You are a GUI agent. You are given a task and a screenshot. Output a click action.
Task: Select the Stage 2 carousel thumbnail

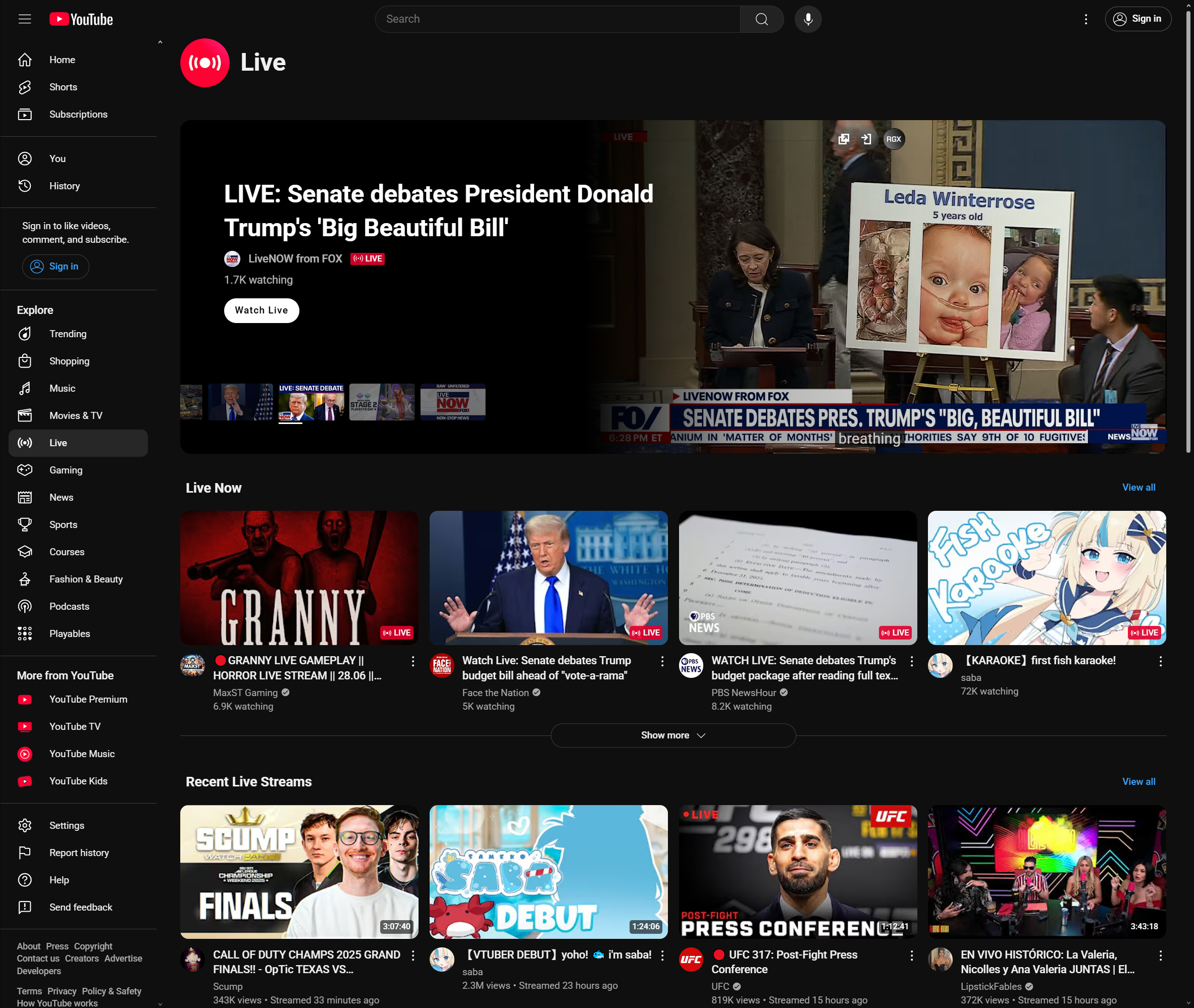(x=382, y=402)
